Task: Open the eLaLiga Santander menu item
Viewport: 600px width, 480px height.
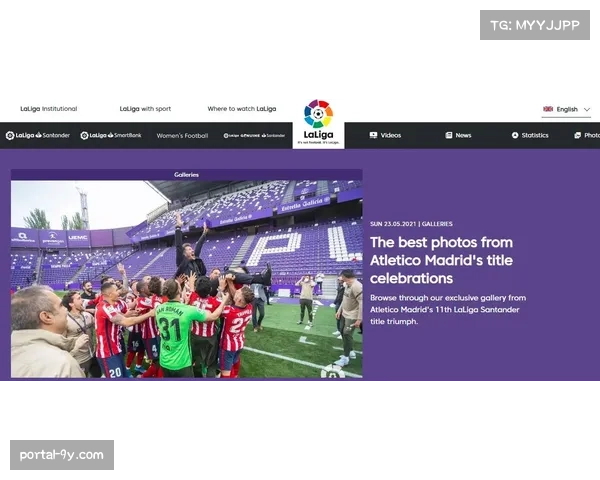Action: [254, 136]
